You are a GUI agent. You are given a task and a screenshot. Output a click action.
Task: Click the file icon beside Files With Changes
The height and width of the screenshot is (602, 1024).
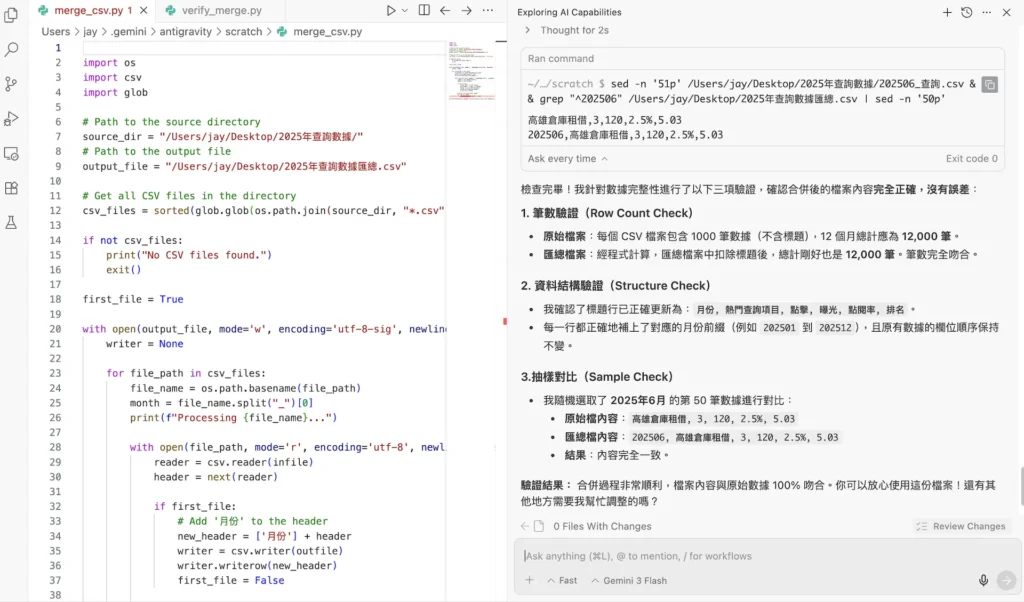click(539, 526)
